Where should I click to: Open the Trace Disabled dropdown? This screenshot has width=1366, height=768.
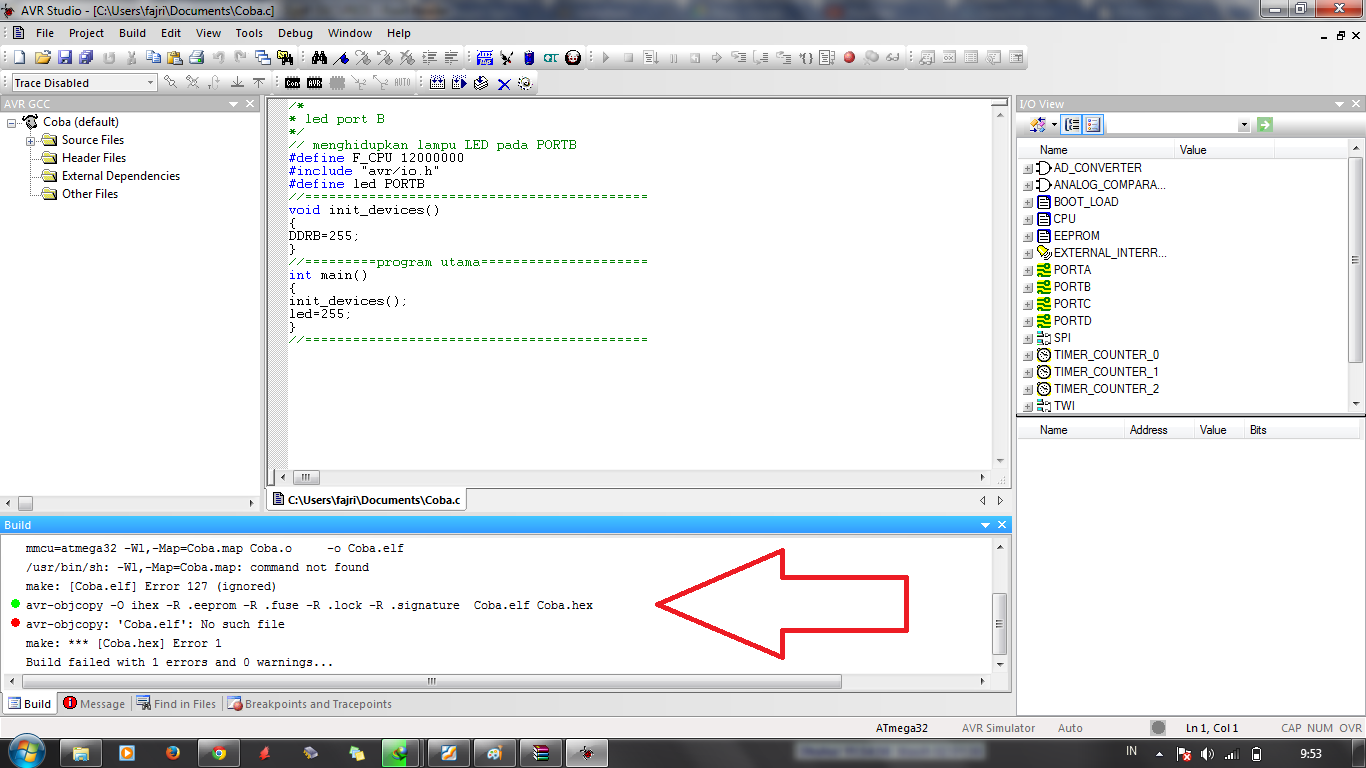point(150,83)
